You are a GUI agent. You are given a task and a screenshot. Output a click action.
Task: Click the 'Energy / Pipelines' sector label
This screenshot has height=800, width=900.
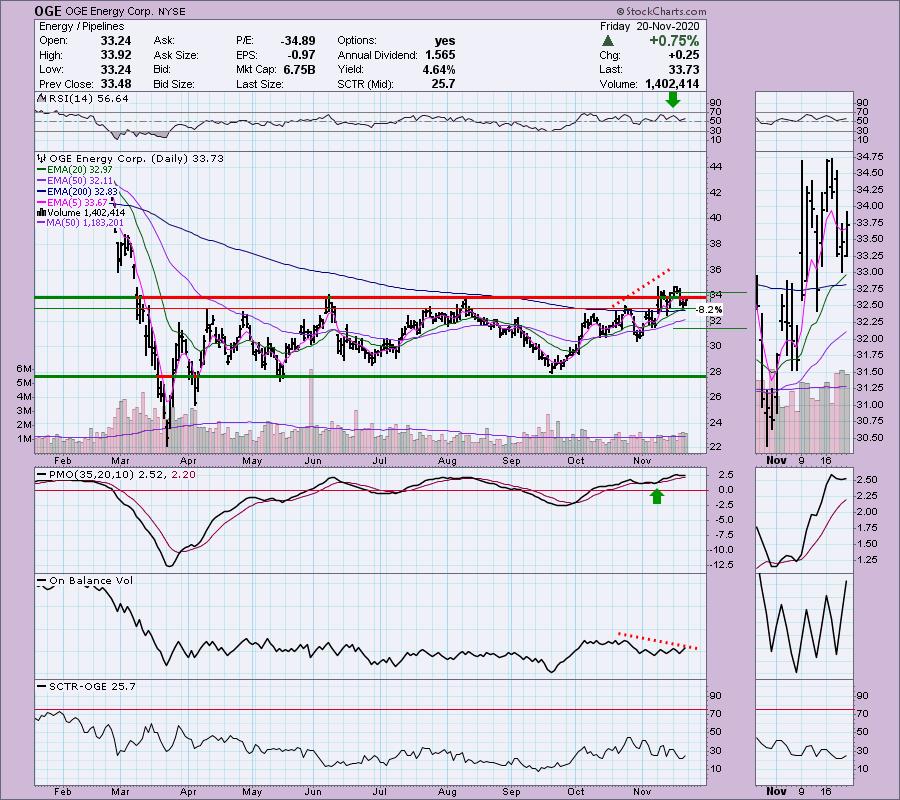click(82, 26)
